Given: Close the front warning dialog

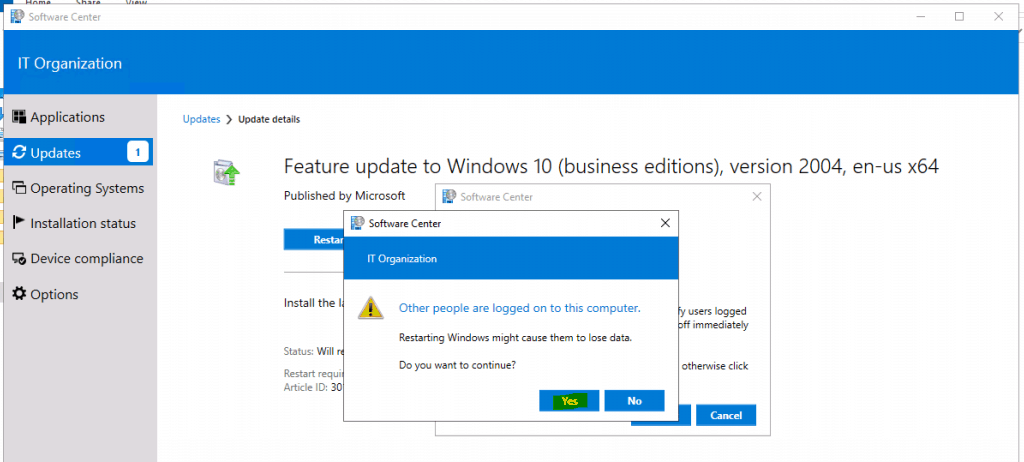Looking at the screenshot, I should 665,223.
